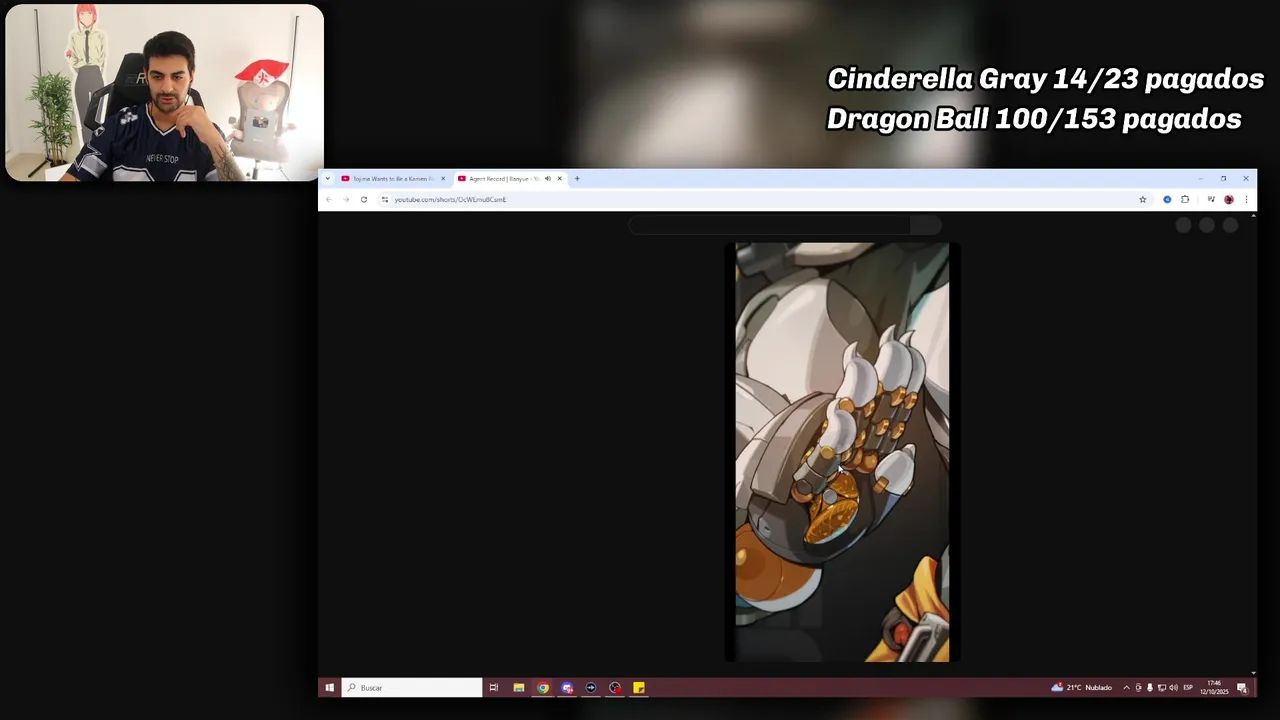1280x720 pixels.
Task: Open media control icon in Chrome toolbar
Action: click(1211, 199)
